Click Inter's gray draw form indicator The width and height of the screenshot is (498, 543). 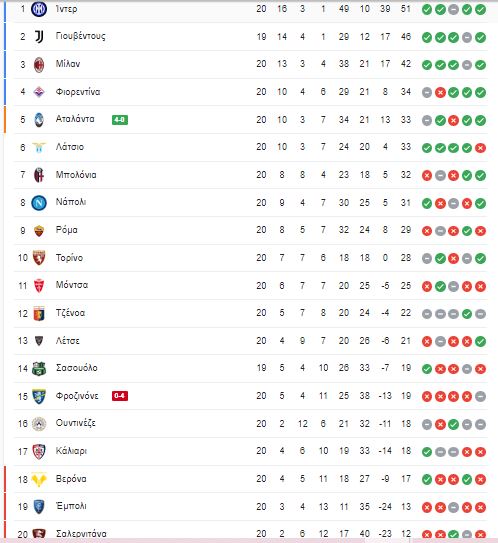pos(453,10)
